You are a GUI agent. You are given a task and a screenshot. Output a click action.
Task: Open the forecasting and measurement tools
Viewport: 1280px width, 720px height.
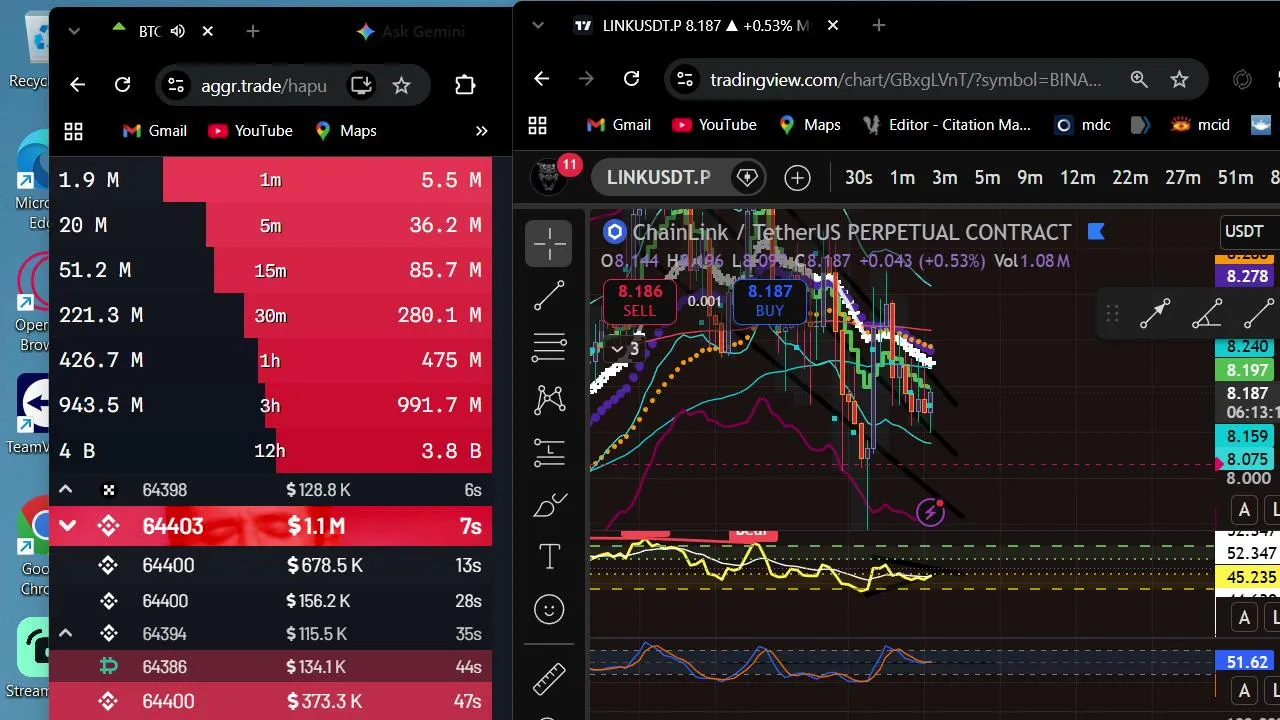point(549,452)
